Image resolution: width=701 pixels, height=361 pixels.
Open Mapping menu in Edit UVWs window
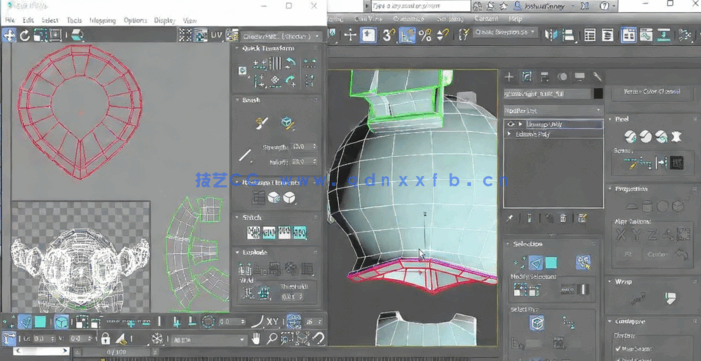pos(102,20)
